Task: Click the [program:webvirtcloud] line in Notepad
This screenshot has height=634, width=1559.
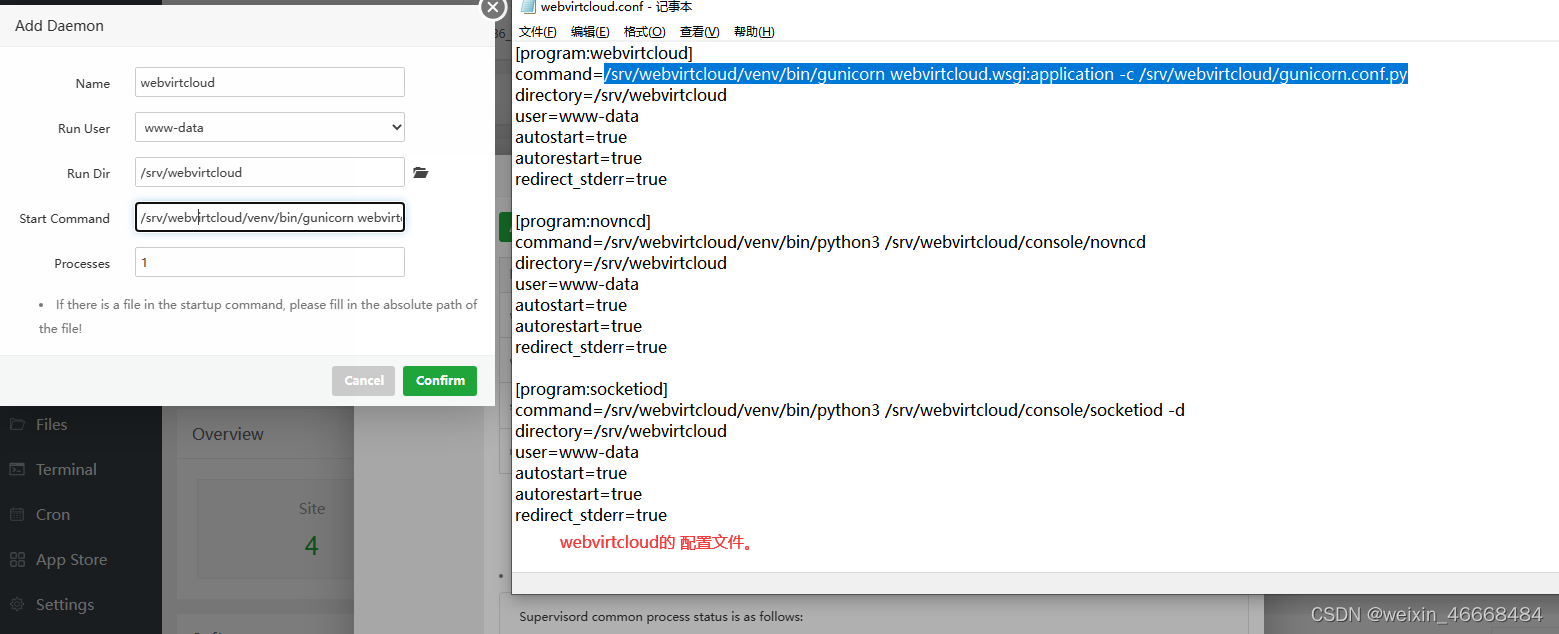Action: click(x=604, y=53)
